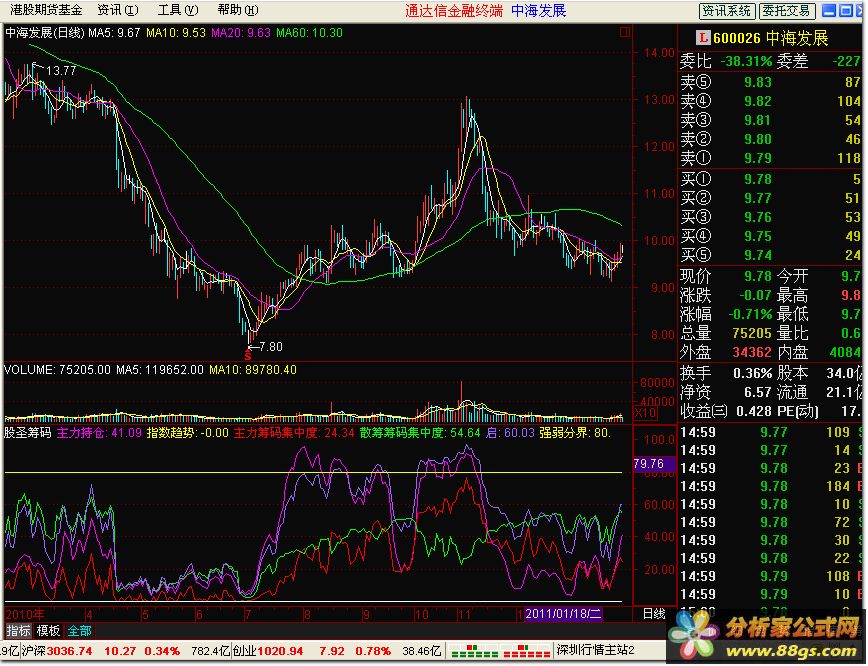Viewport: 868px width, 666px height.
Task: Minimize the window with the blue minimize icon
Action: (829, 11)
